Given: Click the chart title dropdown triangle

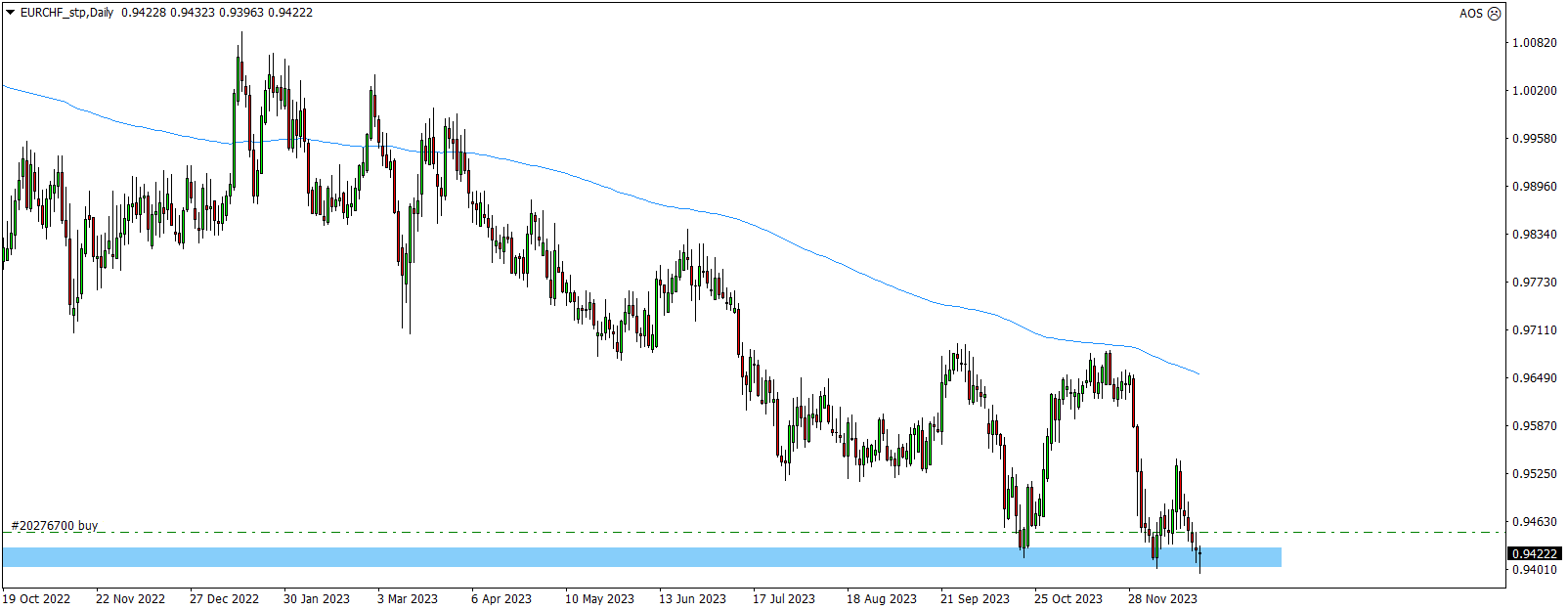Looking at the screenshot, I should [x=10, y=13].
